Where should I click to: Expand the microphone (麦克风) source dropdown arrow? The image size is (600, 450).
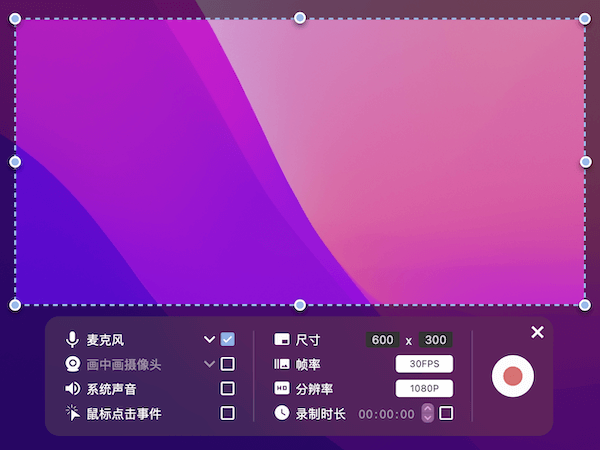pos(209,340)
